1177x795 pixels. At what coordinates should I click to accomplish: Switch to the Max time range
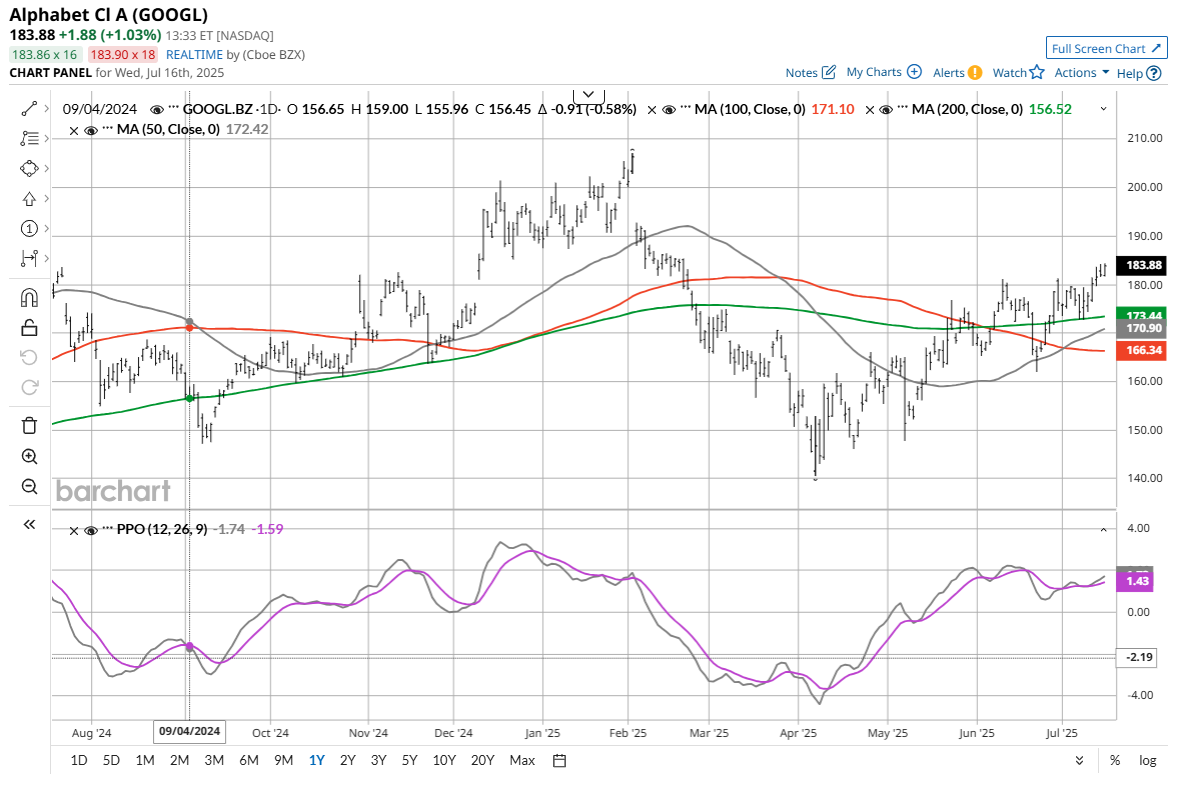pyautogui.click(x=522, y=760)
